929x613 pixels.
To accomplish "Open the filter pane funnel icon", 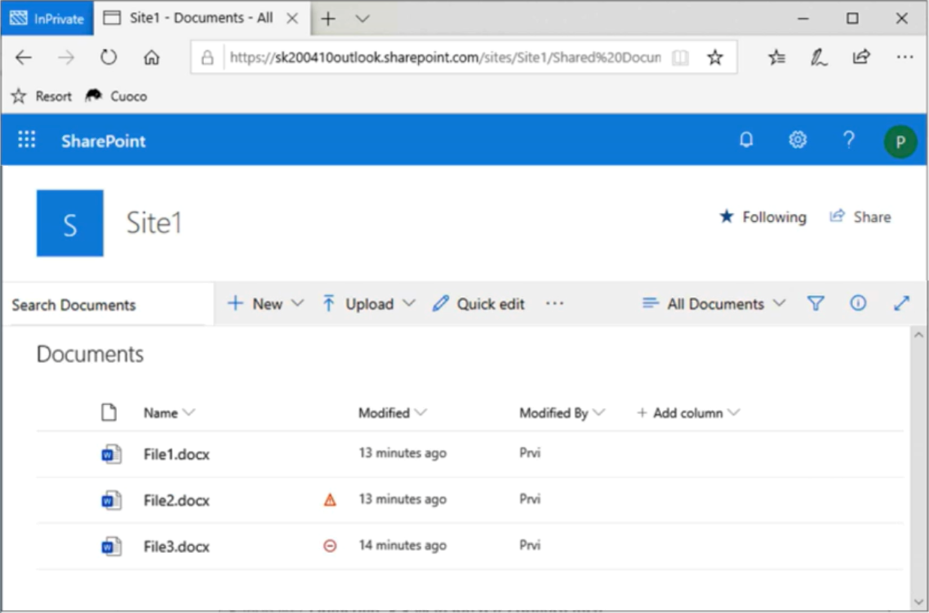I will coord(816,304).
